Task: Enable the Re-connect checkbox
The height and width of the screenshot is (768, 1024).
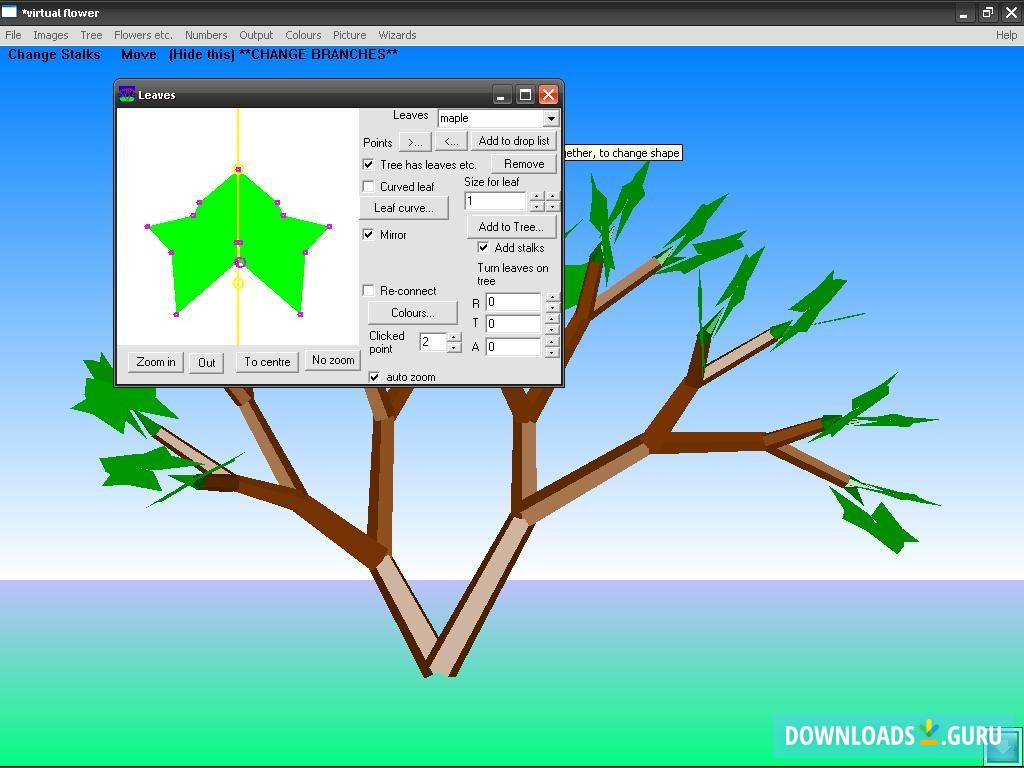Action: tap(368, 291)
